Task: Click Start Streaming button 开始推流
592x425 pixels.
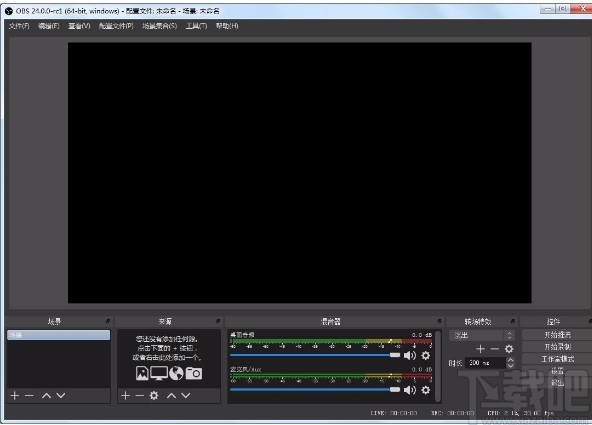Action: coord(557,334)
